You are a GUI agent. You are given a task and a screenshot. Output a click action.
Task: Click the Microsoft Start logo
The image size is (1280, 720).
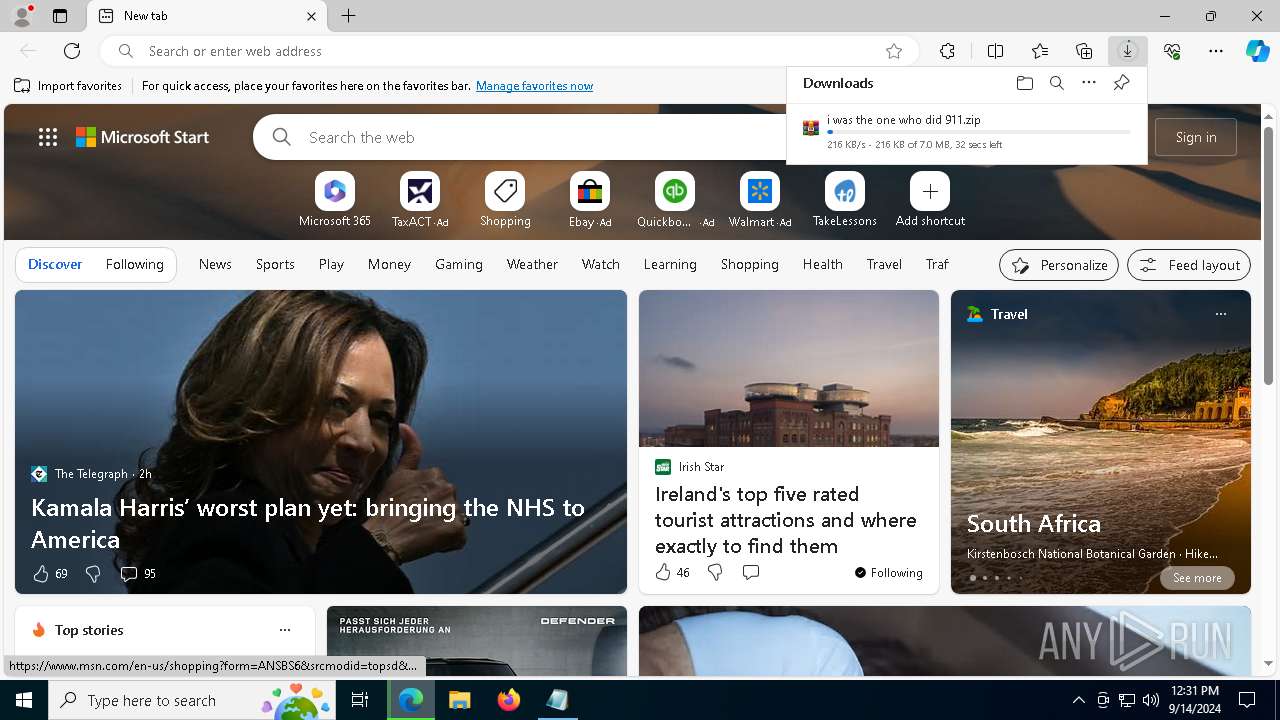coord(142,137)
